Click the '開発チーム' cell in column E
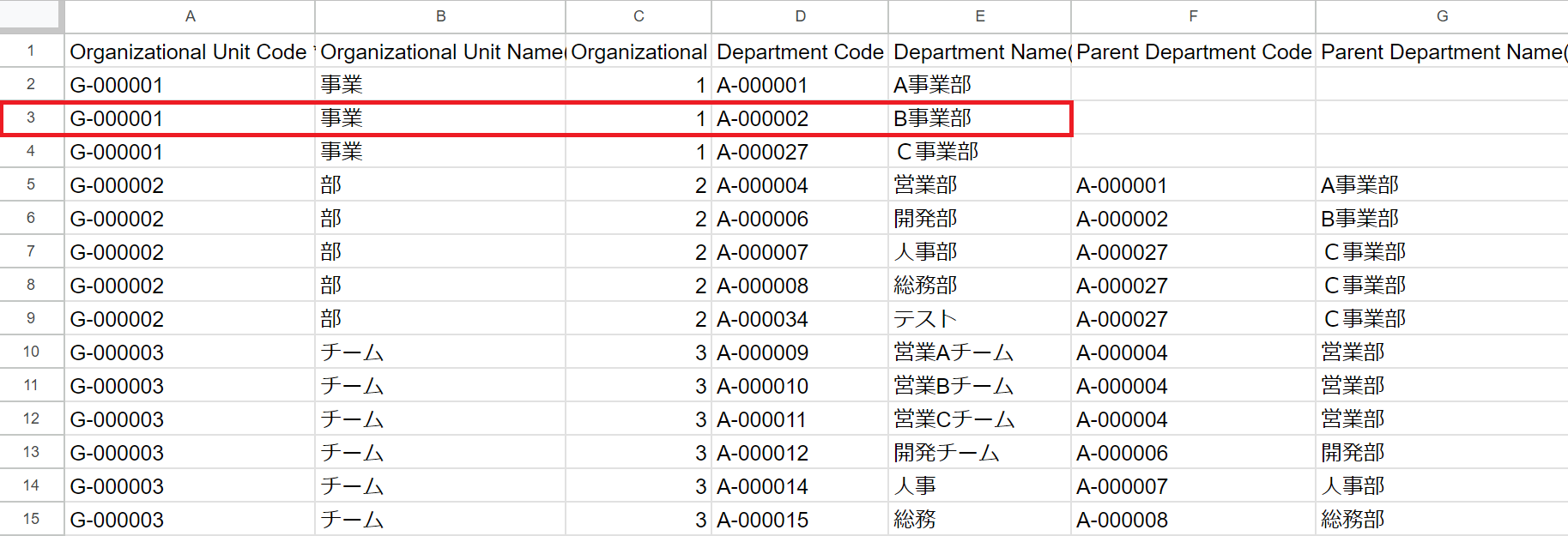This screenshot has width=1568, height=536. click(978, 453)
